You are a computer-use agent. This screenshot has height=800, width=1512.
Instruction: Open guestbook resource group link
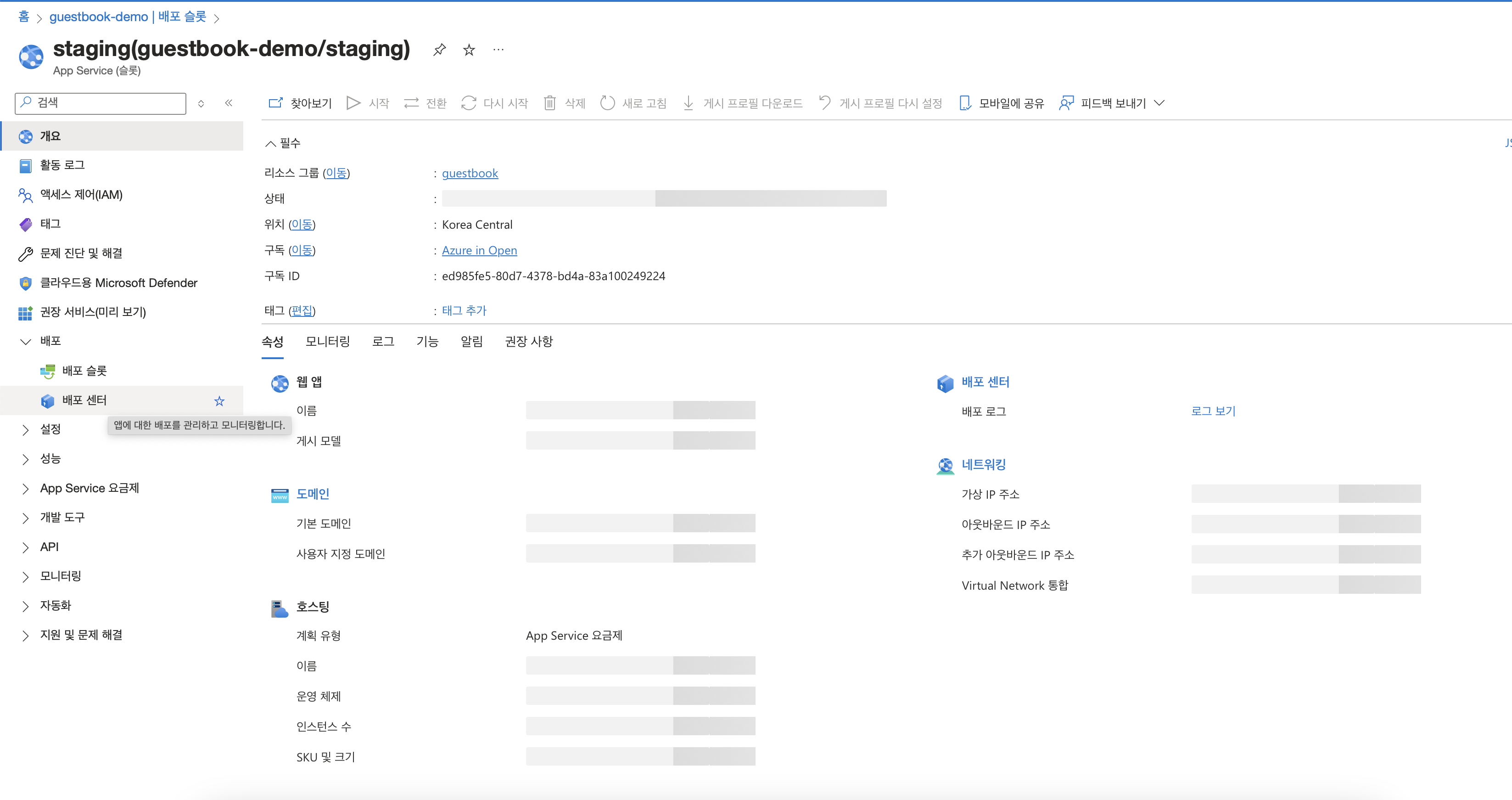[x=470, y=173]
